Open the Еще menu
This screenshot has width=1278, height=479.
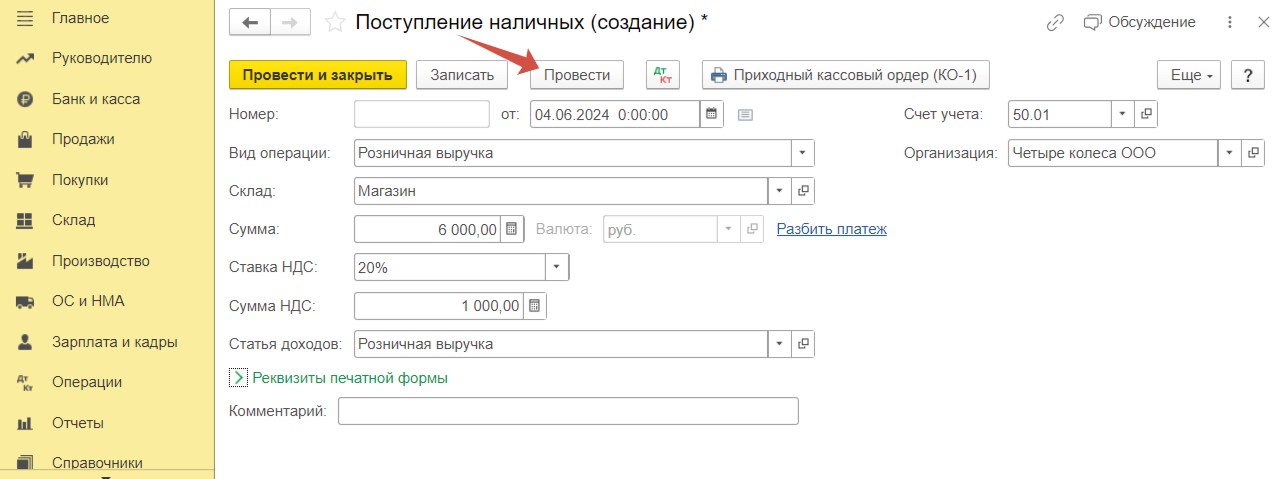coord(1189,75)
